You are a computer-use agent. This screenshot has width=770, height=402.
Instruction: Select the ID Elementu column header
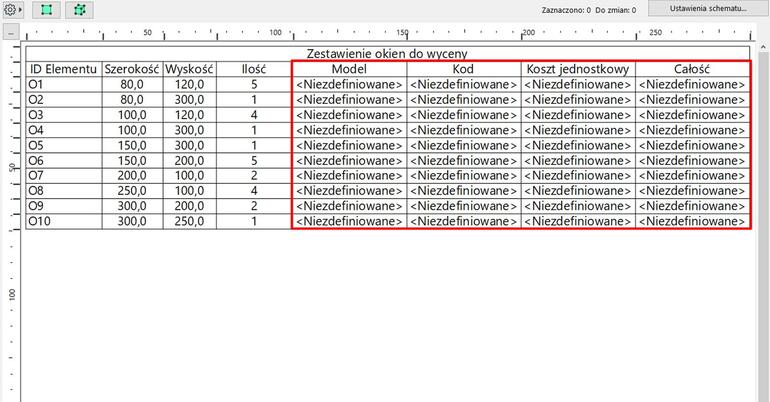[x=63, y=69]
